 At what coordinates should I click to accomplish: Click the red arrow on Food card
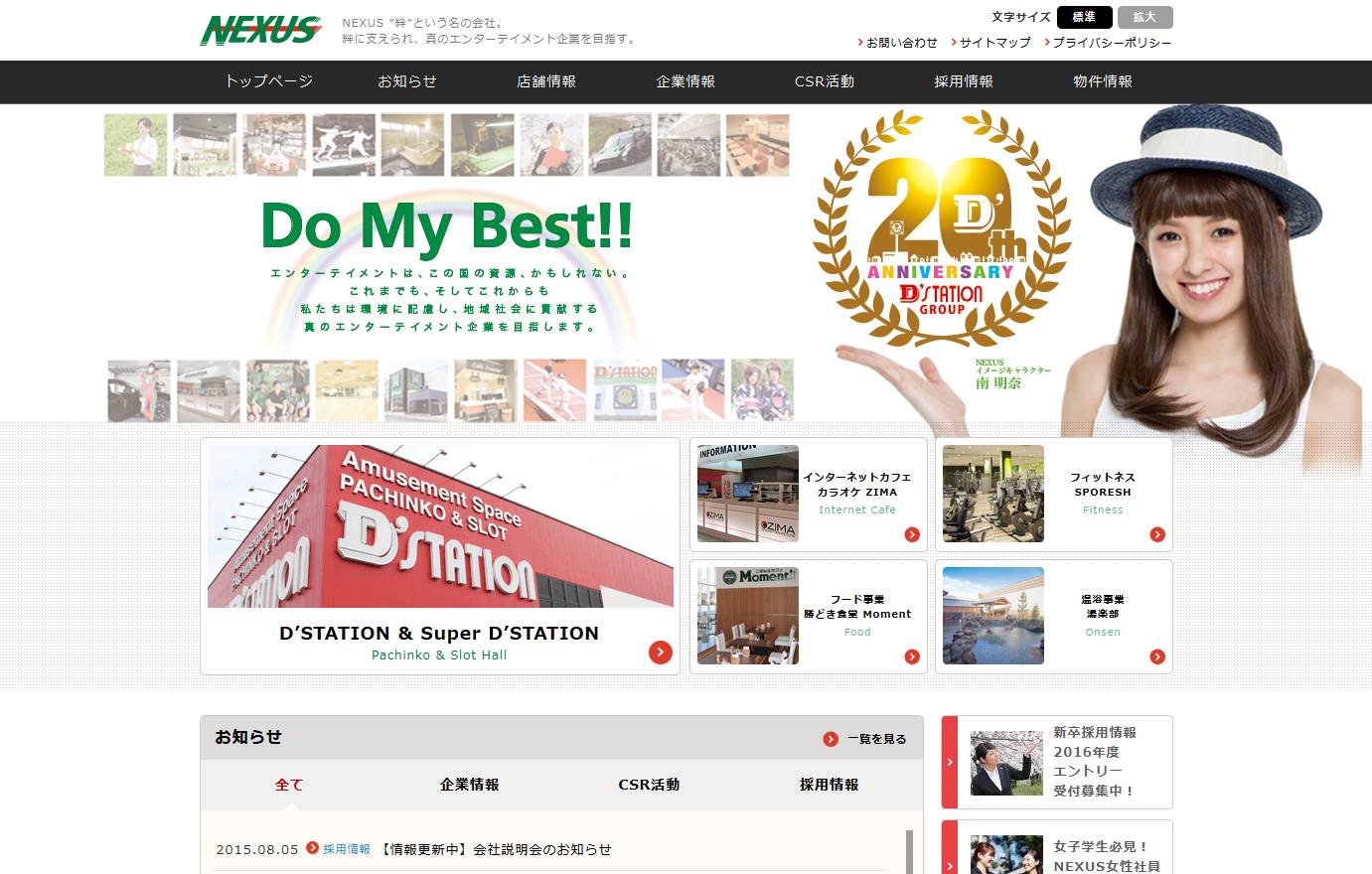coord(912,656)
